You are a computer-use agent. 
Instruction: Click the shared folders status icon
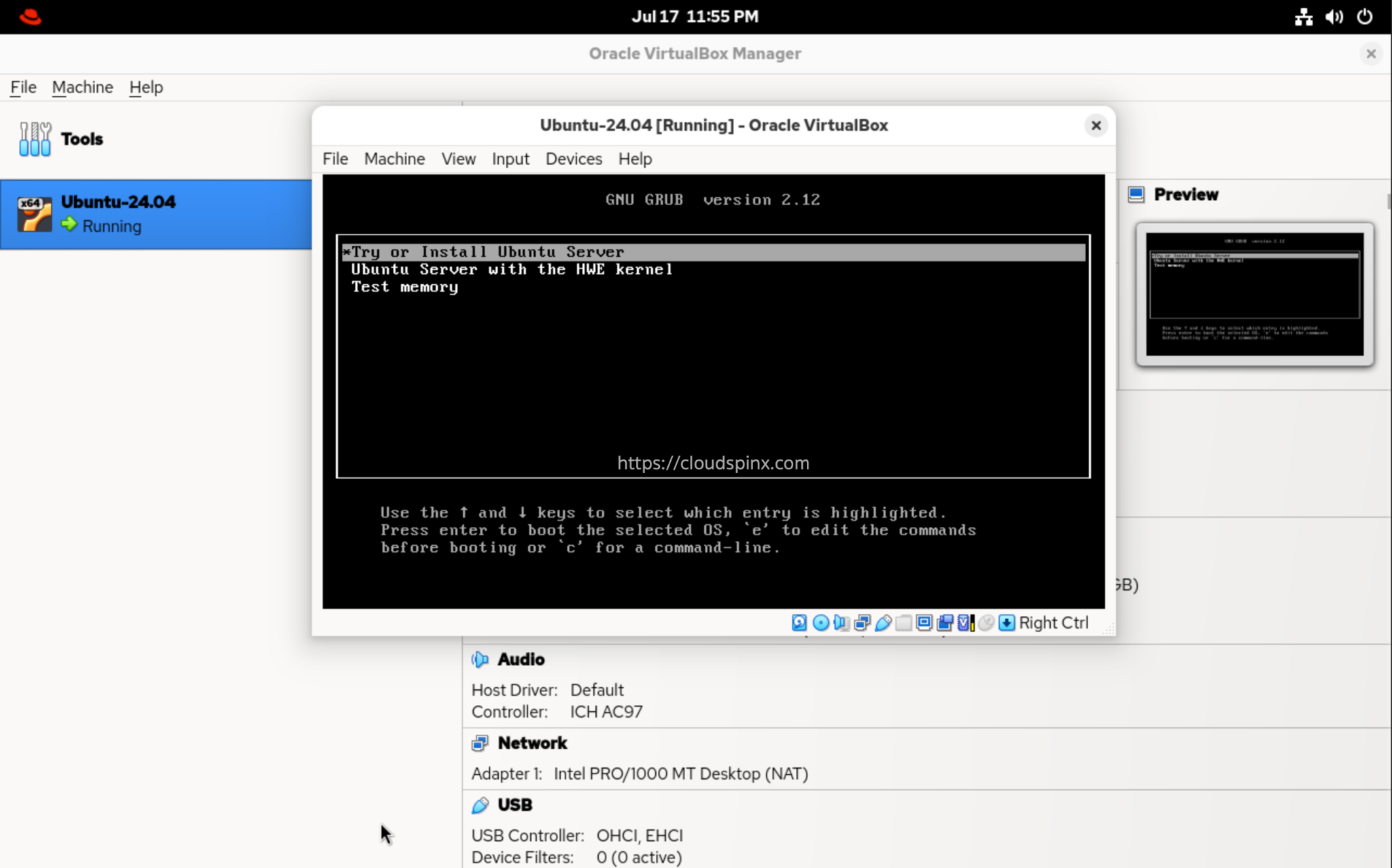(903, 623)
